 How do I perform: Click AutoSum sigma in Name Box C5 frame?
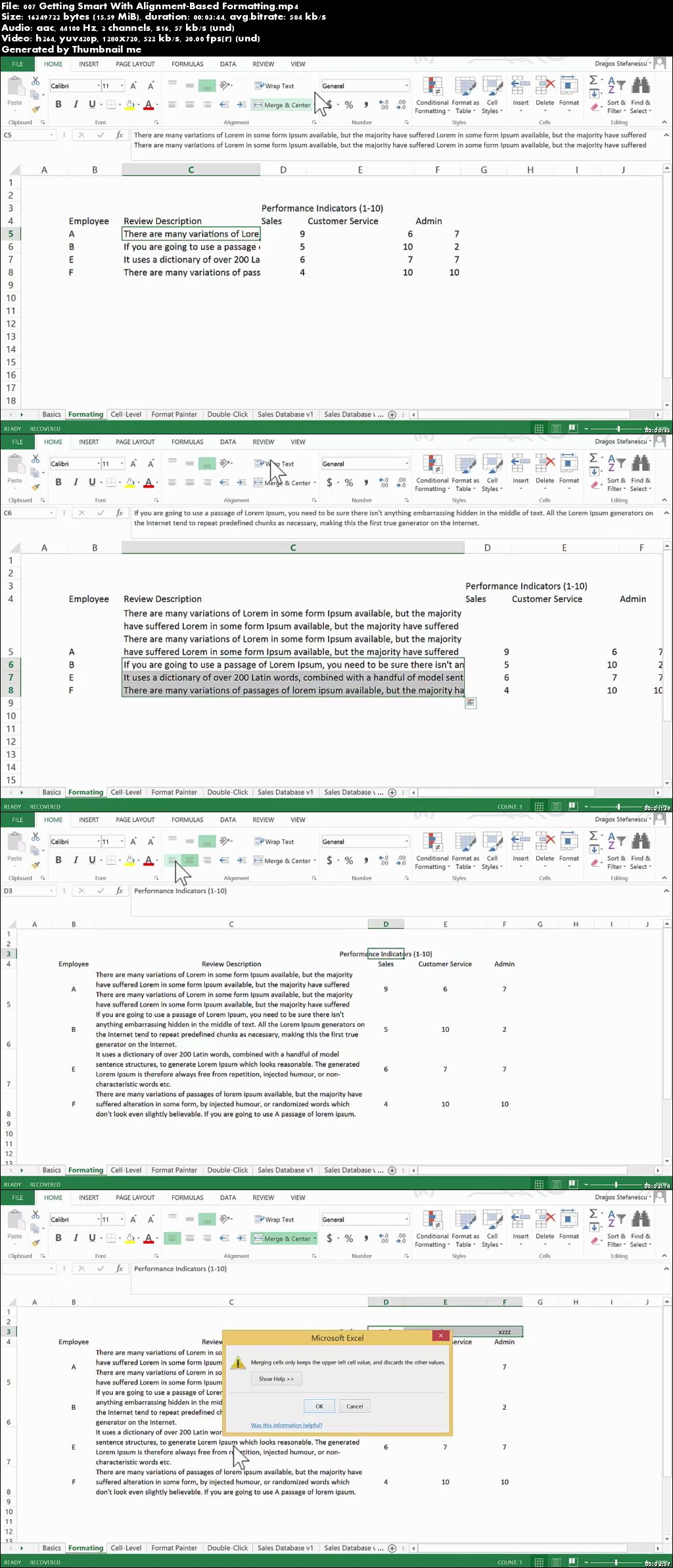(594, 80)
